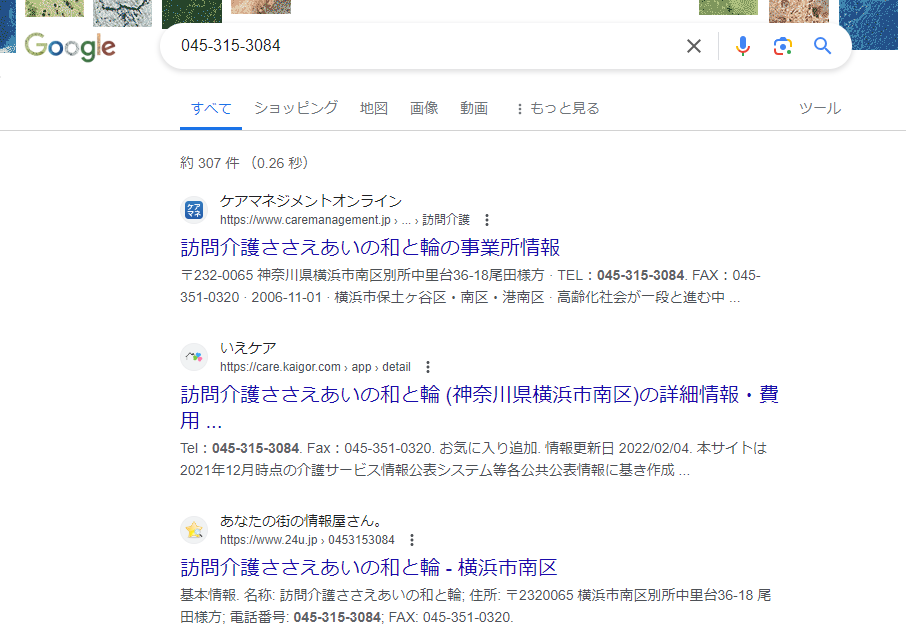Image resolution: width=906 pixels, height=628 pixels.
Task: Click the いえケア site favicon
Action: coord(194,357)
